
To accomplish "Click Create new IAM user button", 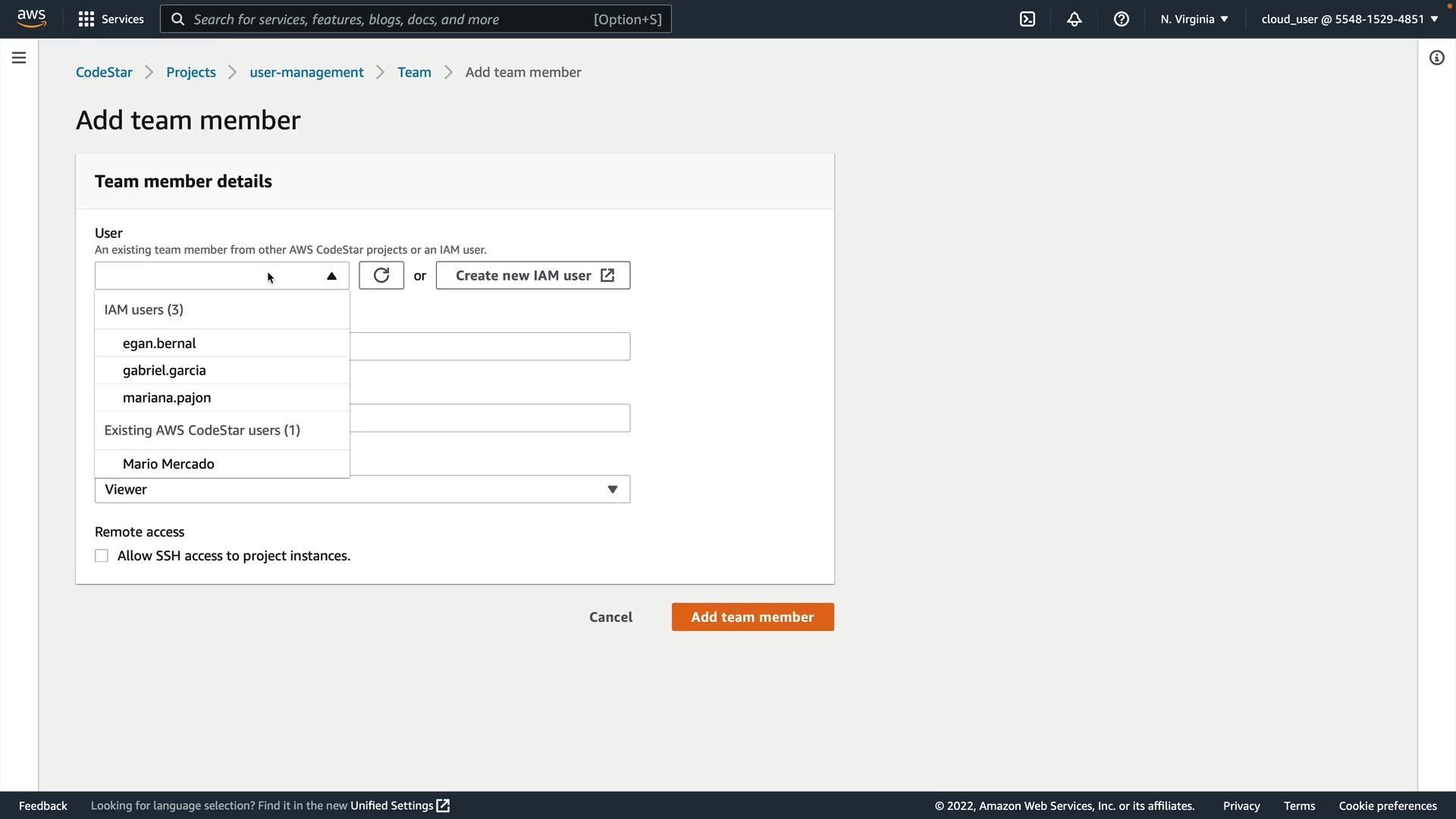I will coord(532,275).
